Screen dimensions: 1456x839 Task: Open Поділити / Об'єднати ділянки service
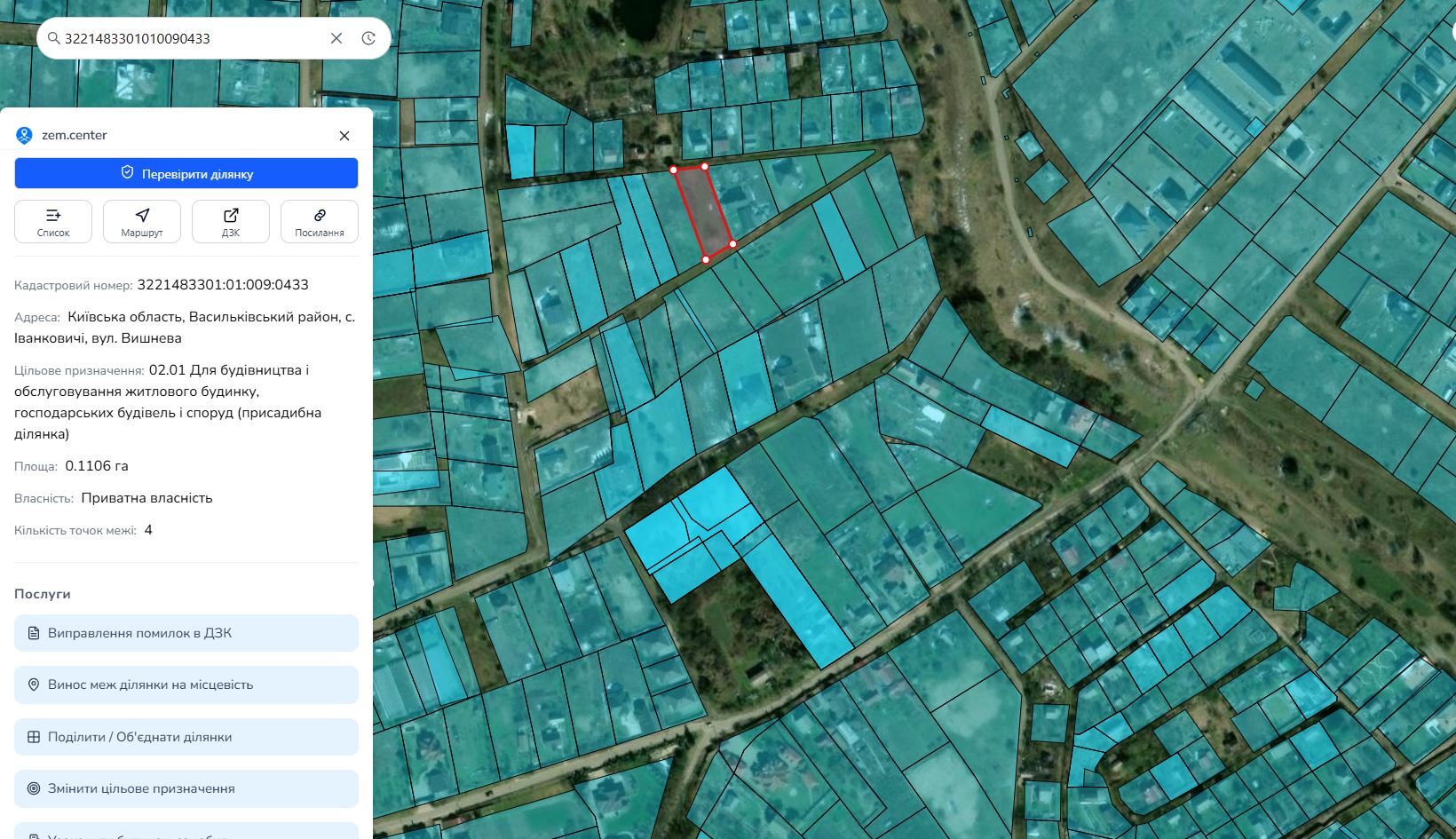point(186,737)
